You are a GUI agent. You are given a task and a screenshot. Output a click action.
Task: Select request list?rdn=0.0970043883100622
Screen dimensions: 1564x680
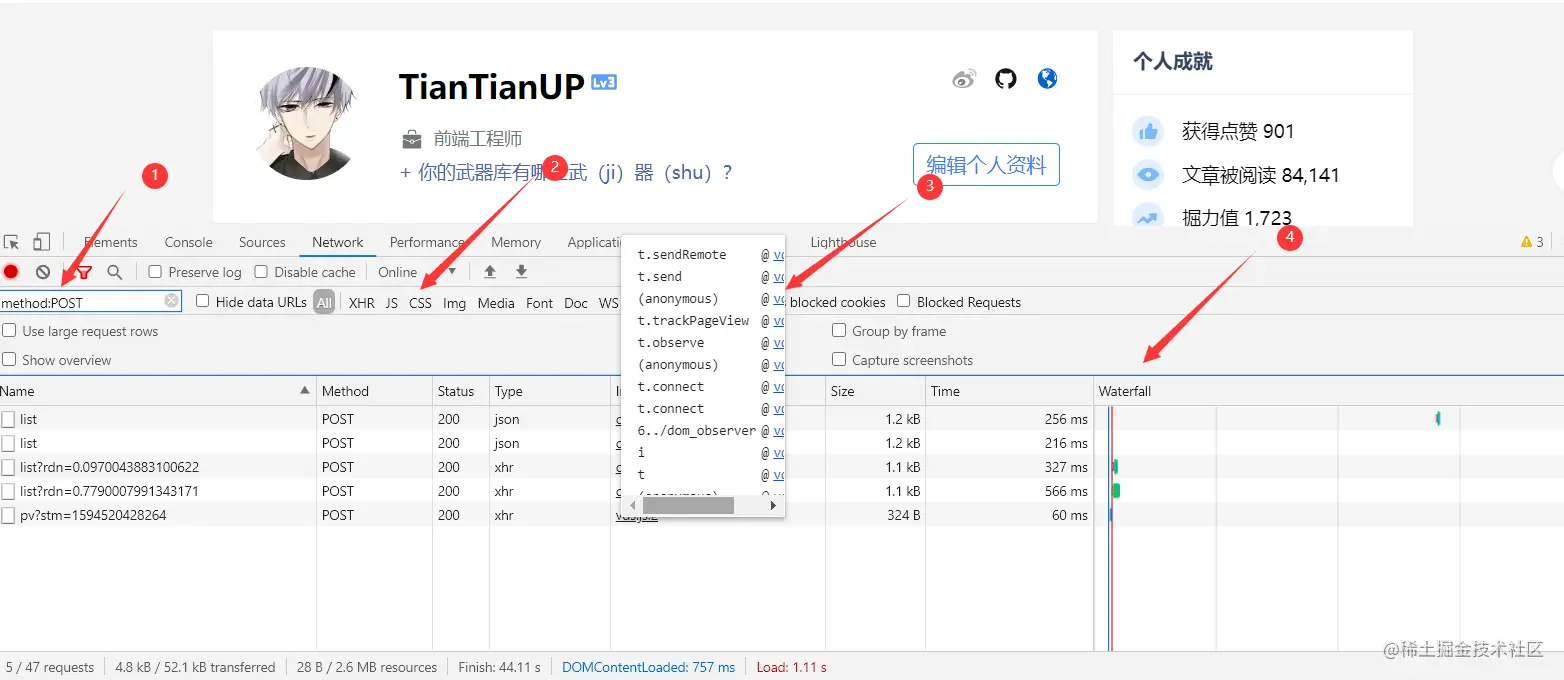point(110,467)
